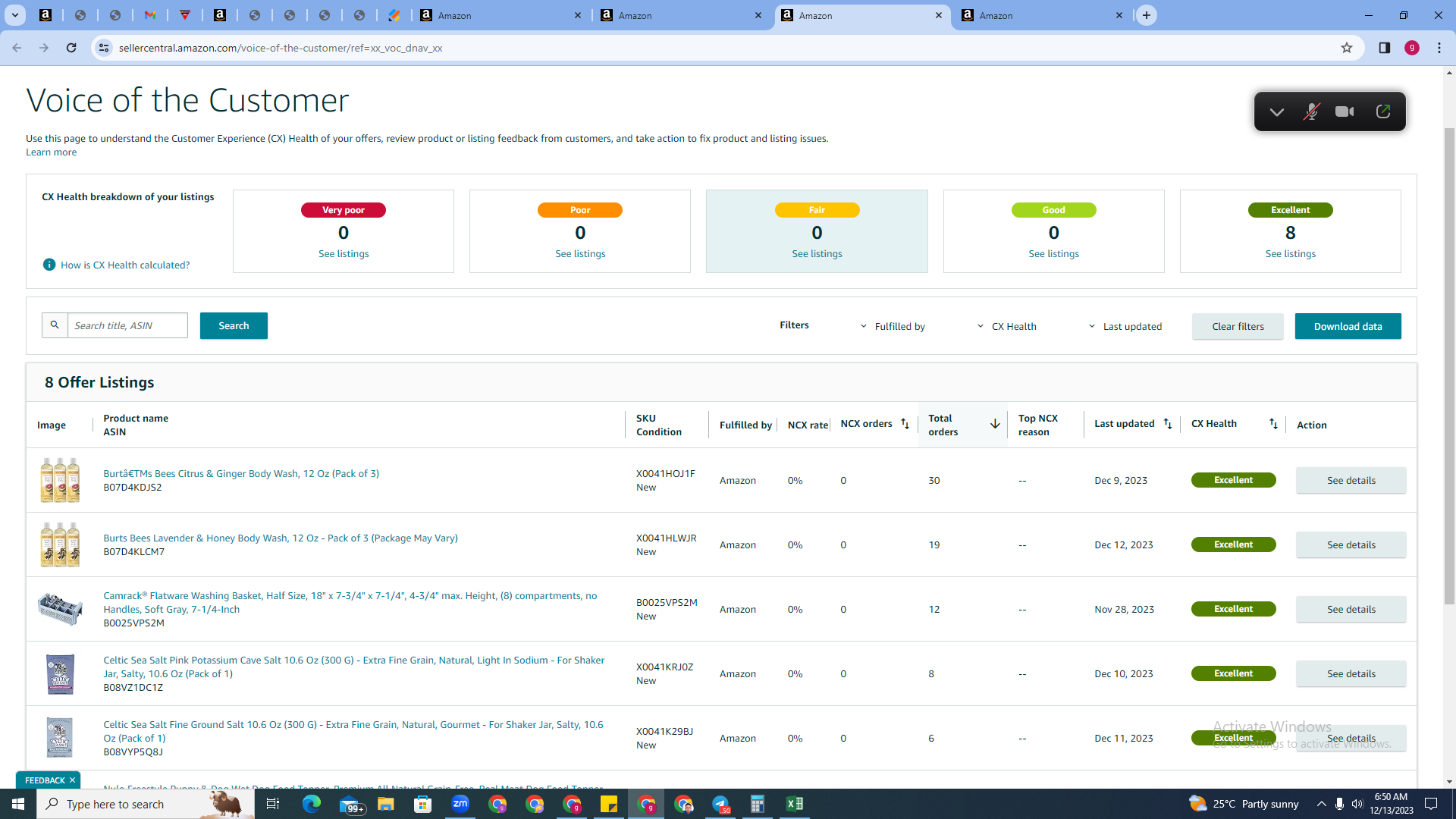Viewport: 1456px width, 819px height.
Task: Open the Chrome profile avatar
Action: point(1412,48)
